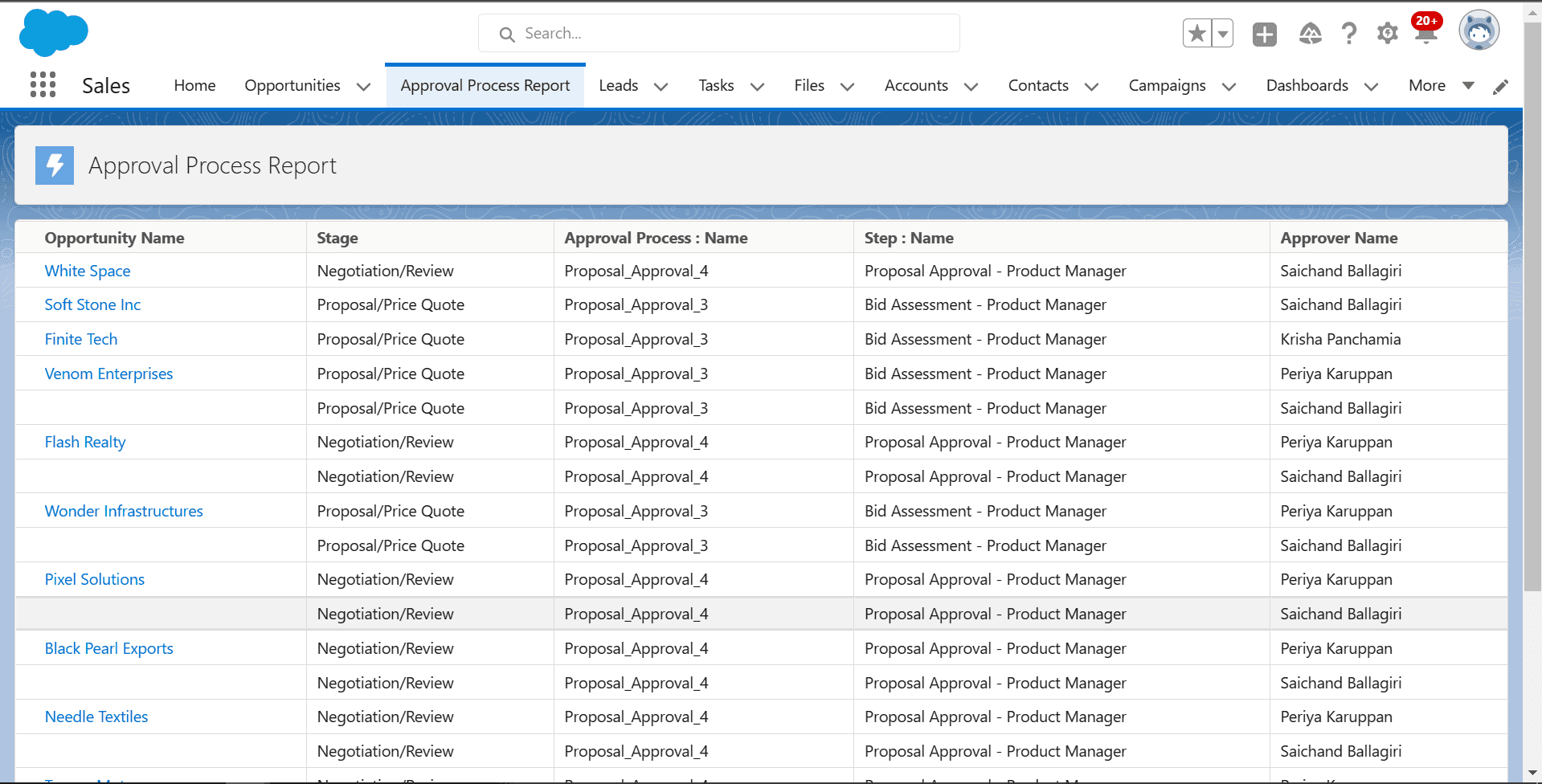Open the Dashboards tab
1542x784 pixels.
(x=1307, y=85)
